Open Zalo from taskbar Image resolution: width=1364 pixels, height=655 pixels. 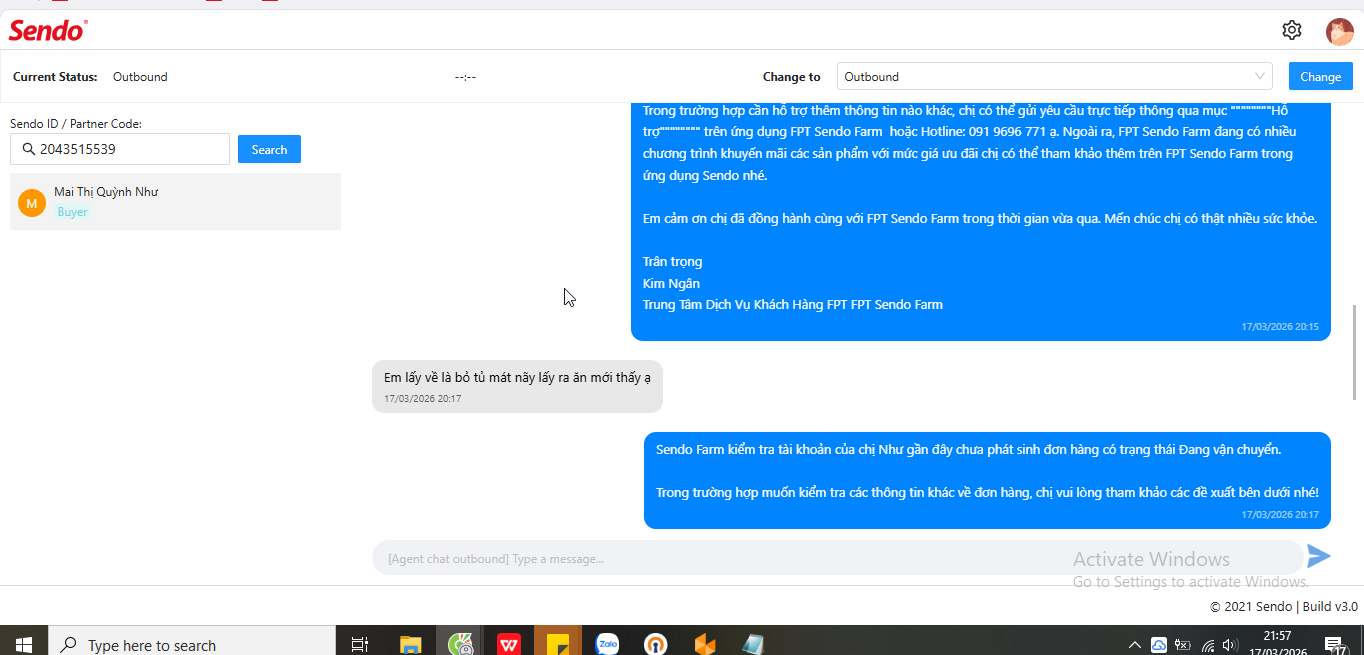coord(607,645)
